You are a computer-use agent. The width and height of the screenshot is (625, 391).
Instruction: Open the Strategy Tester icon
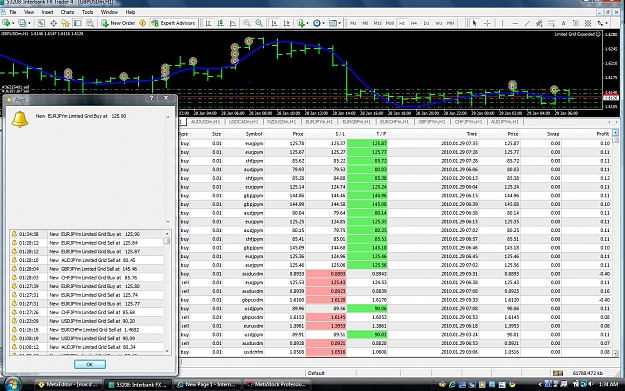90,23
